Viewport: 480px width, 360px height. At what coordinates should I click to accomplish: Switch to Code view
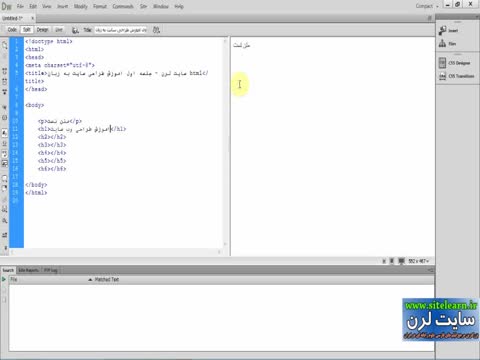pos(12,30)
